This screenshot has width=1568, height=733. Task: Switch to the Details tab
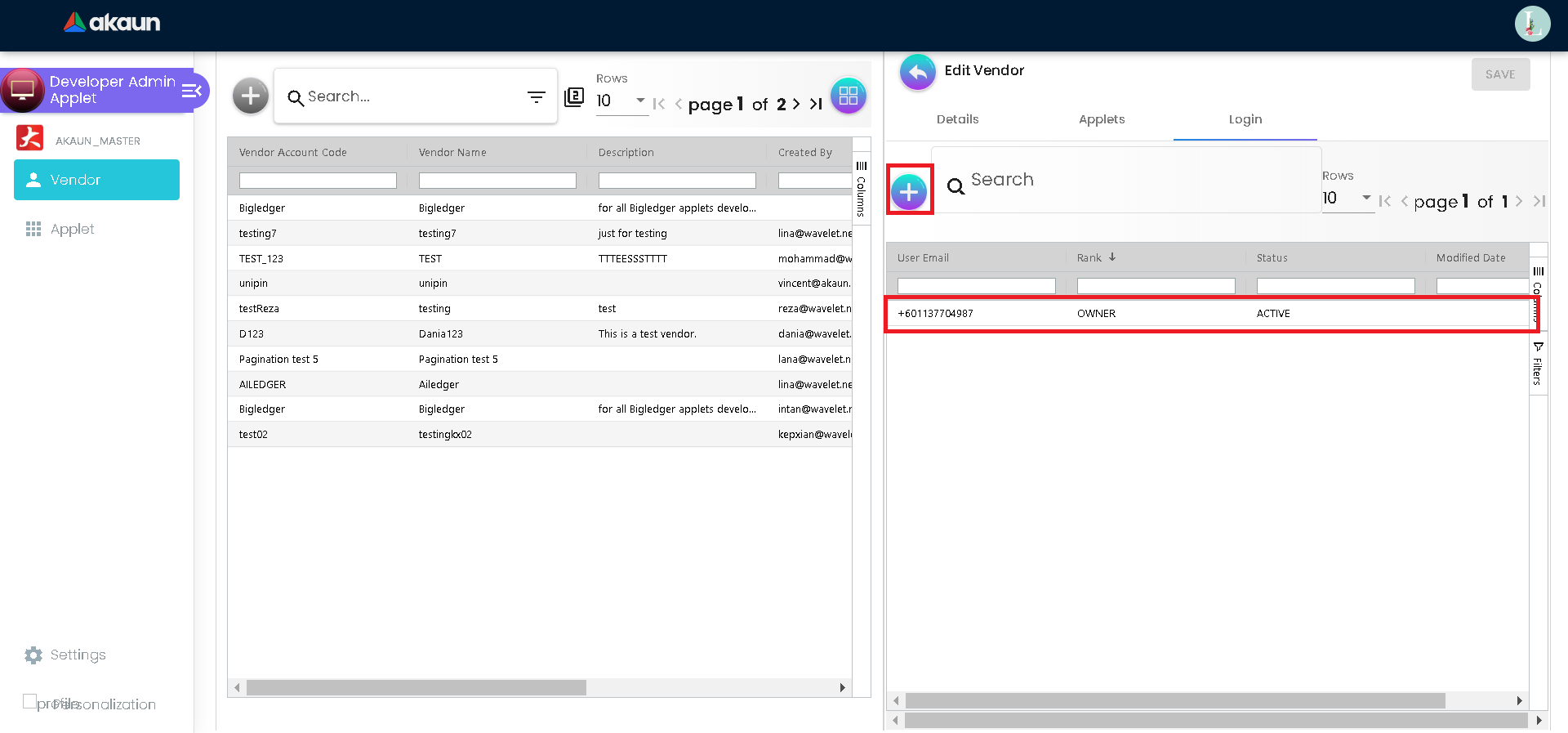point(957,119)
